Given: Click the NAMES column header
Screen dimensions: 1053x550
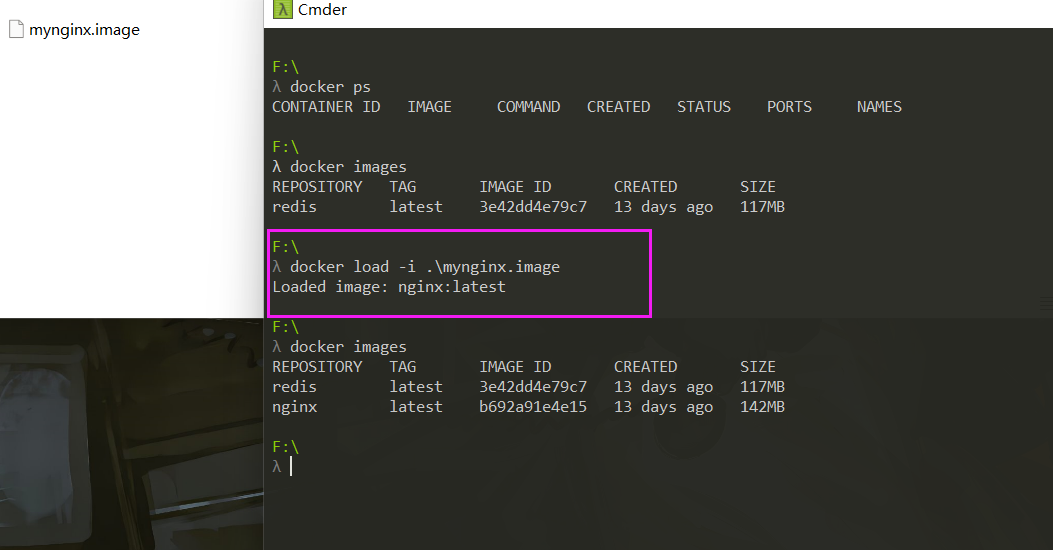Looking at the screenshot, I should 879,107.
